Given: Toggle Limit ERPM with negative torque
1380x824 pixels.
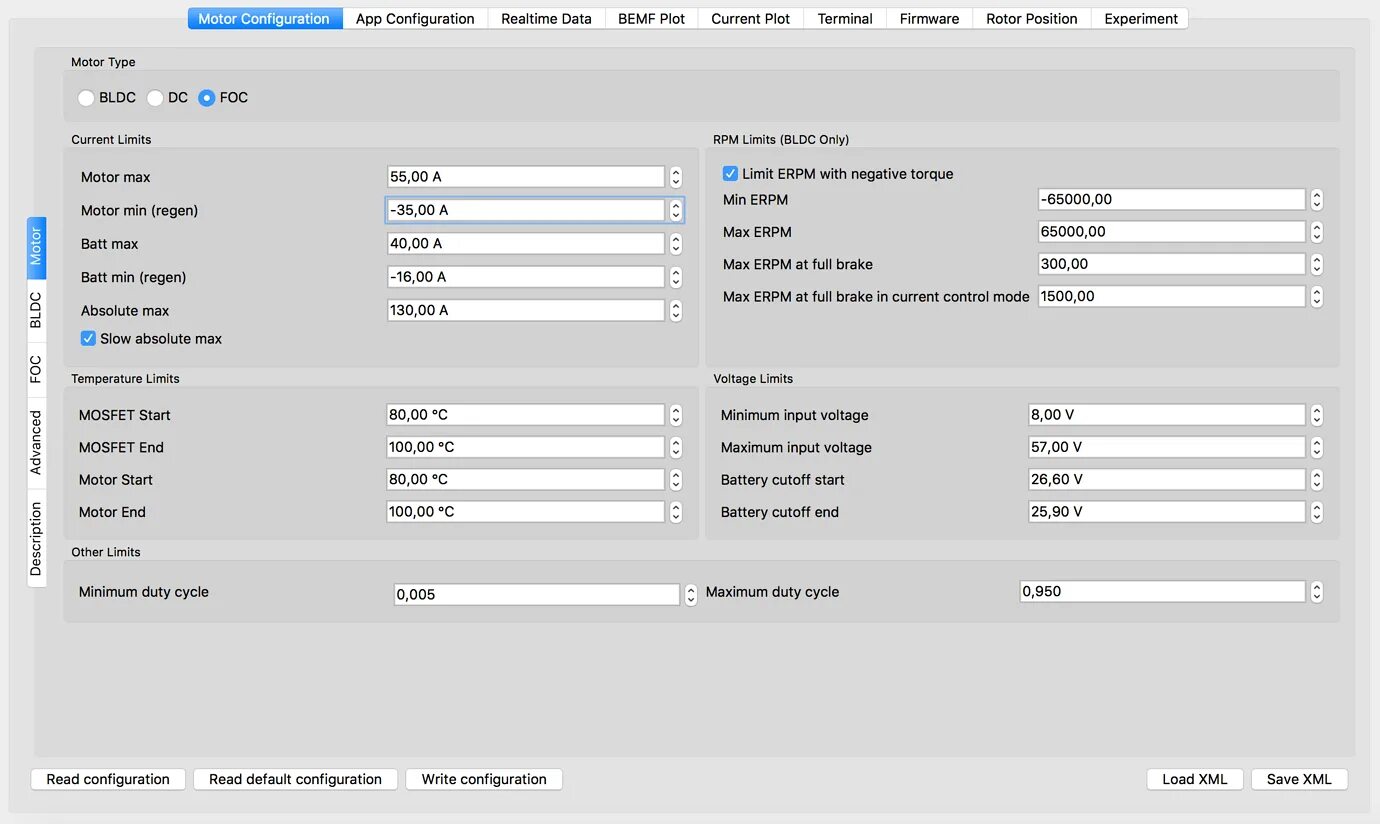Looking at the screenshot, I should click(731, 174).
